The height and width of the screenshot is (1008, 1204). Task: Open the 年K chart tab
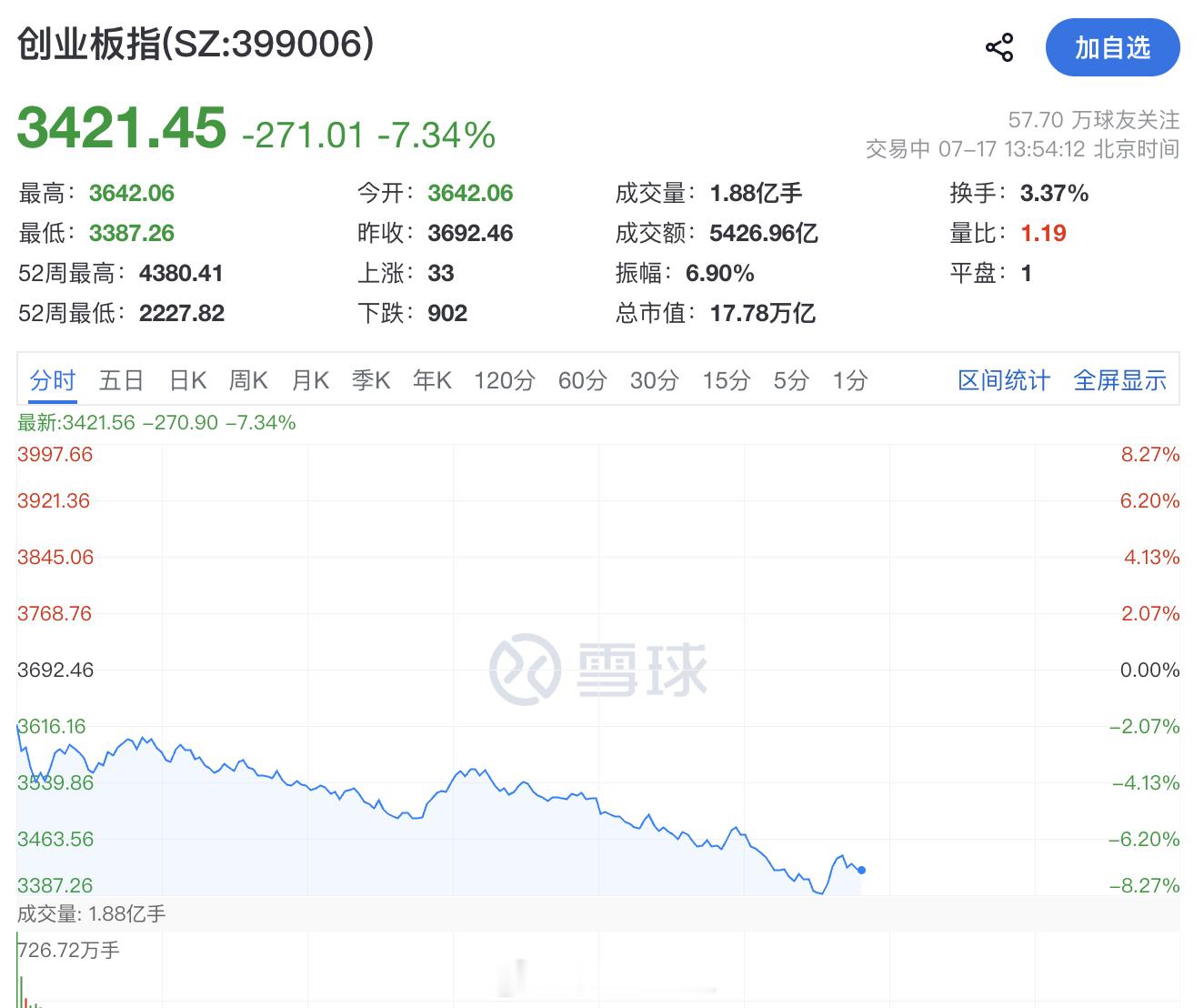432,380
